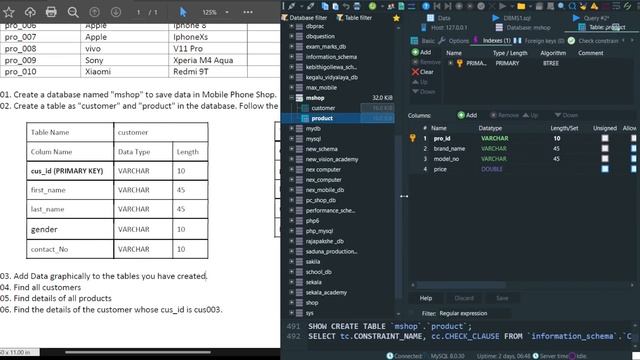This screenshot has height=360, width=640.
Task: Click the copy icon in HeidiSQL toolbar
Action: [x=325, y=6]
